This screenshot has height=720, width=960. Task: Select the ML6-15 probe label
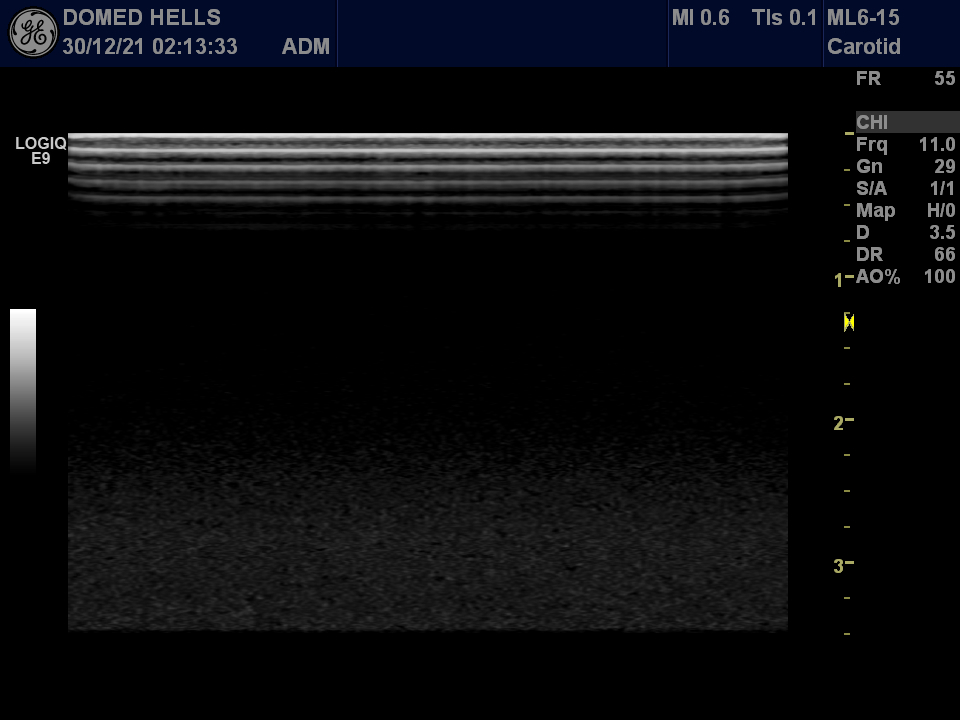pyautogui.click(x=863, y=18)
